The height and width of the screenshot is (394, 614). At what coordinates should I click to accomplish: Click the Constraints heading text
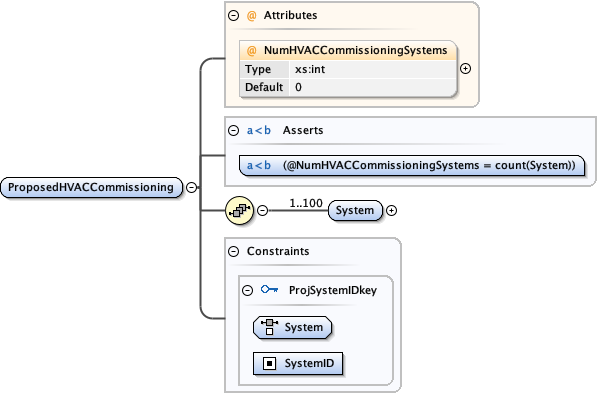(278, 251)
